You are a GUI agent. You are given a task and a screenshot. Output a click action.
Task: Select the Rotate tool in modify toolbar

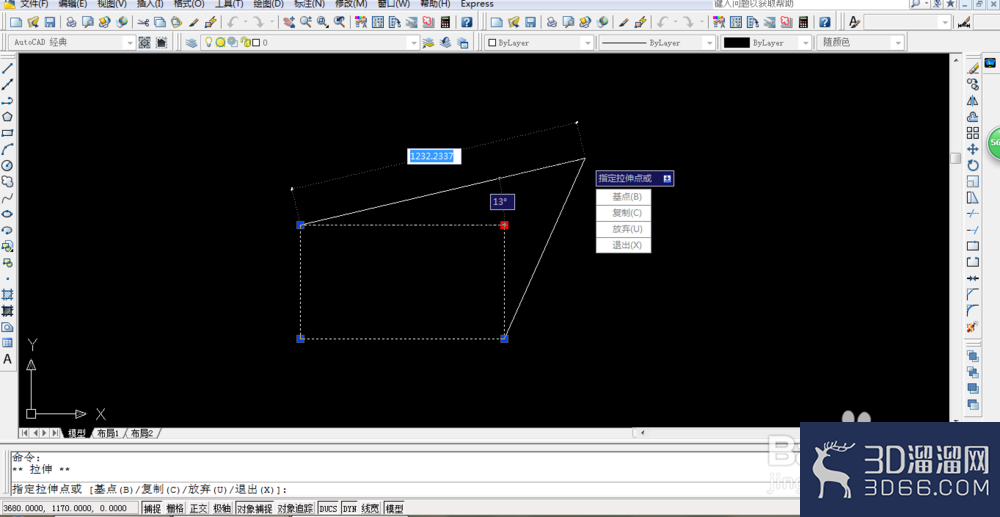pos(973,165)
